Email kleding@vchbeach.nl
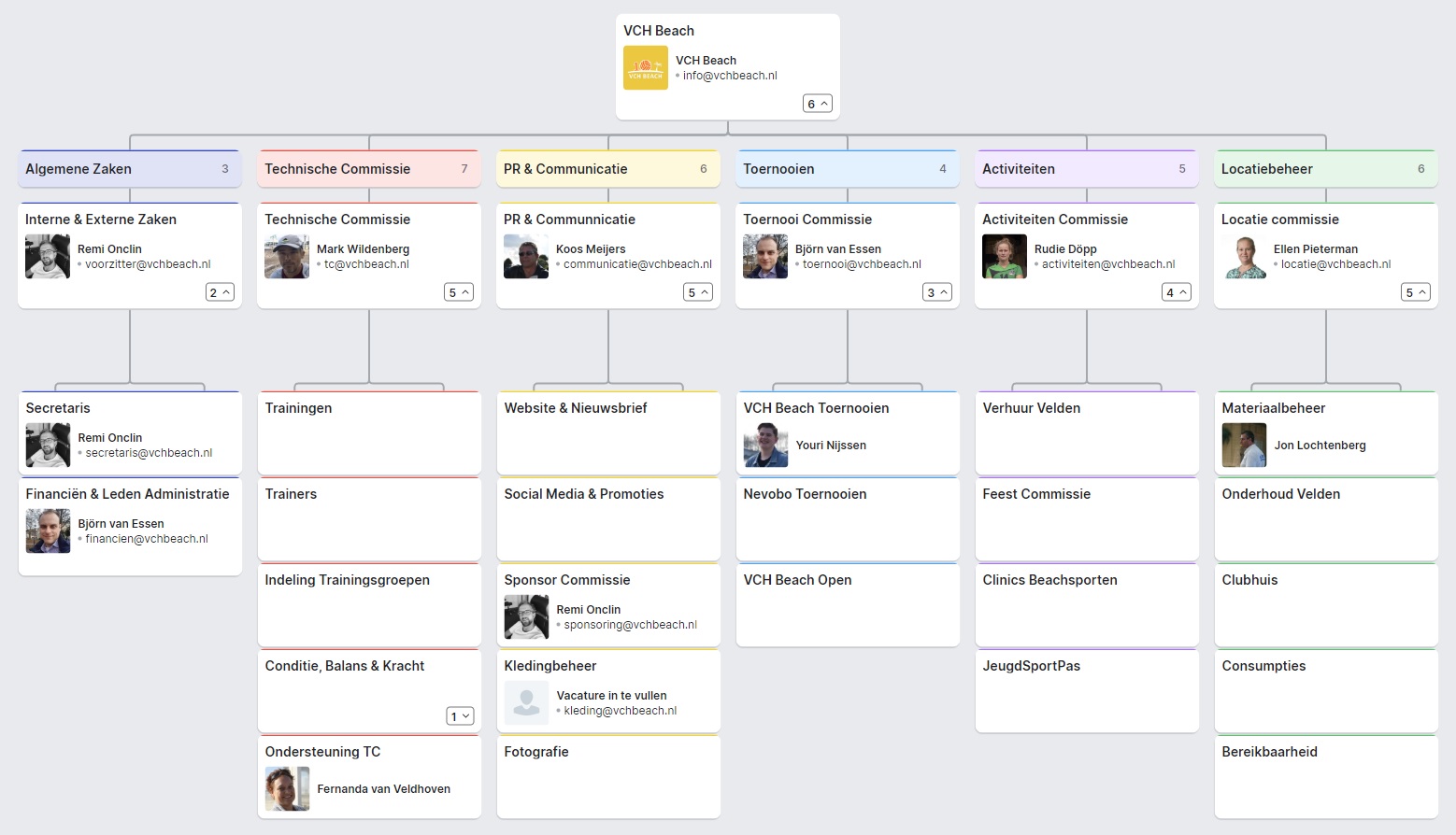1456x835 pixels. coord(620,711)
